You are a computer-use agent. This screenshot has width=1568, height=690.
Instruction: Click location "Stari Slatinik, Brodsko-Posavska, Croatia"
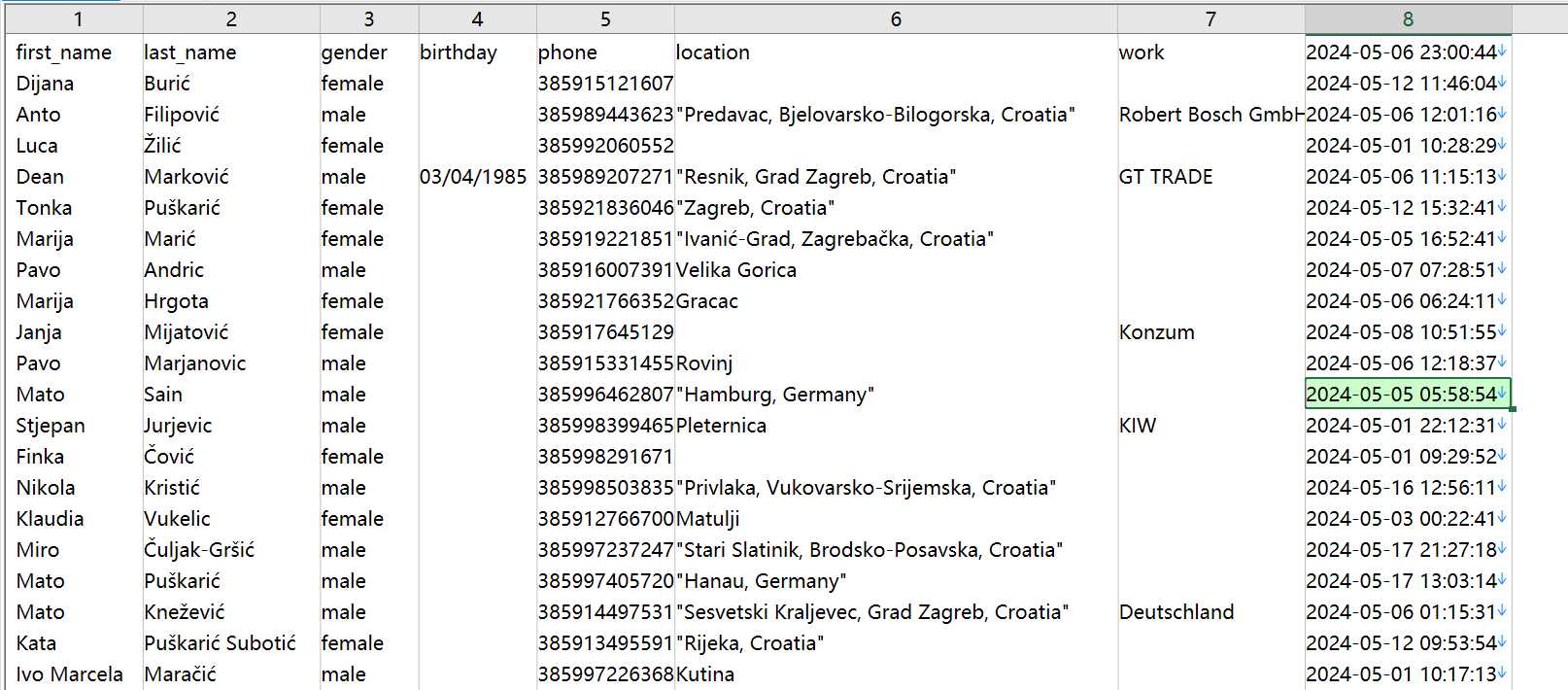896,550
